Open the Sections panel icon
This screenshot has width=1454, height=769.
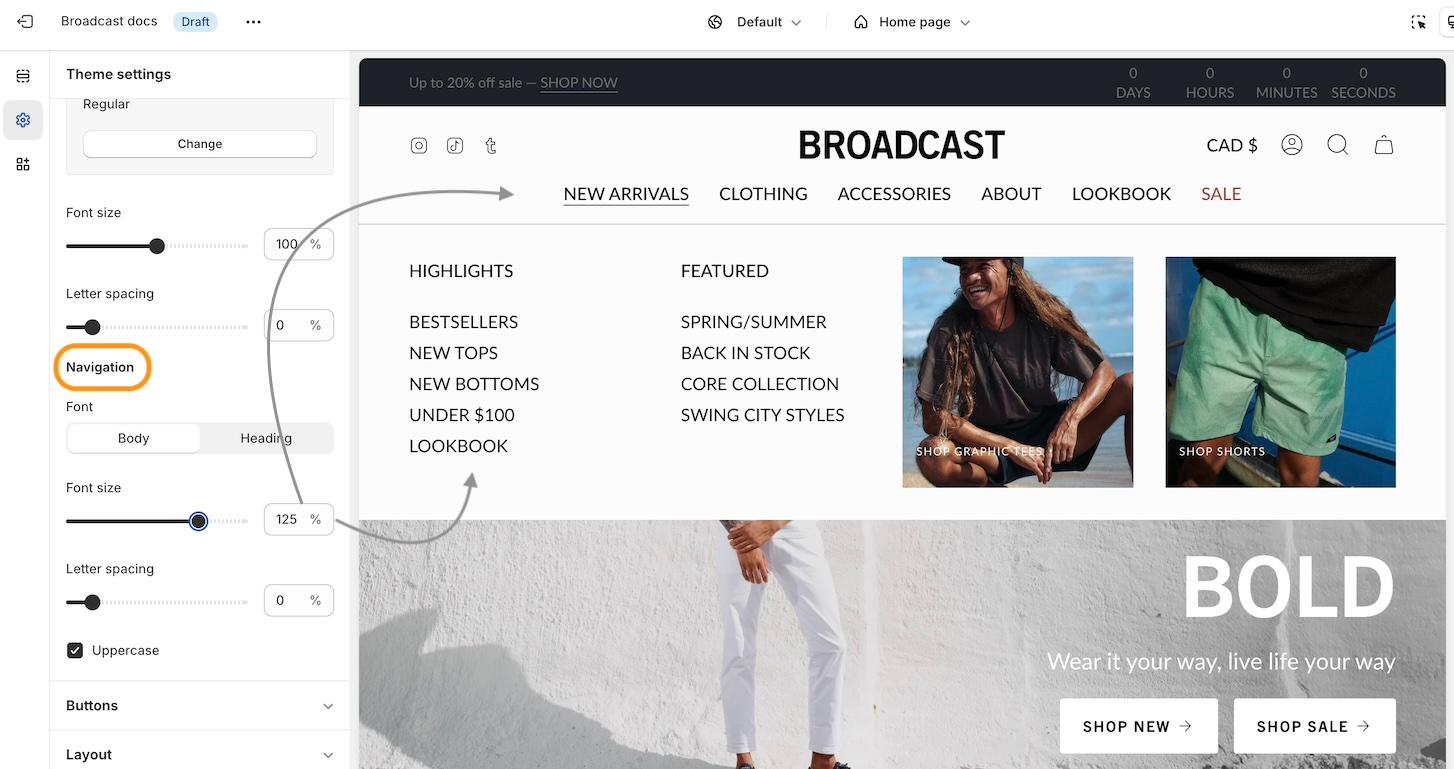[x=23, y=76]
